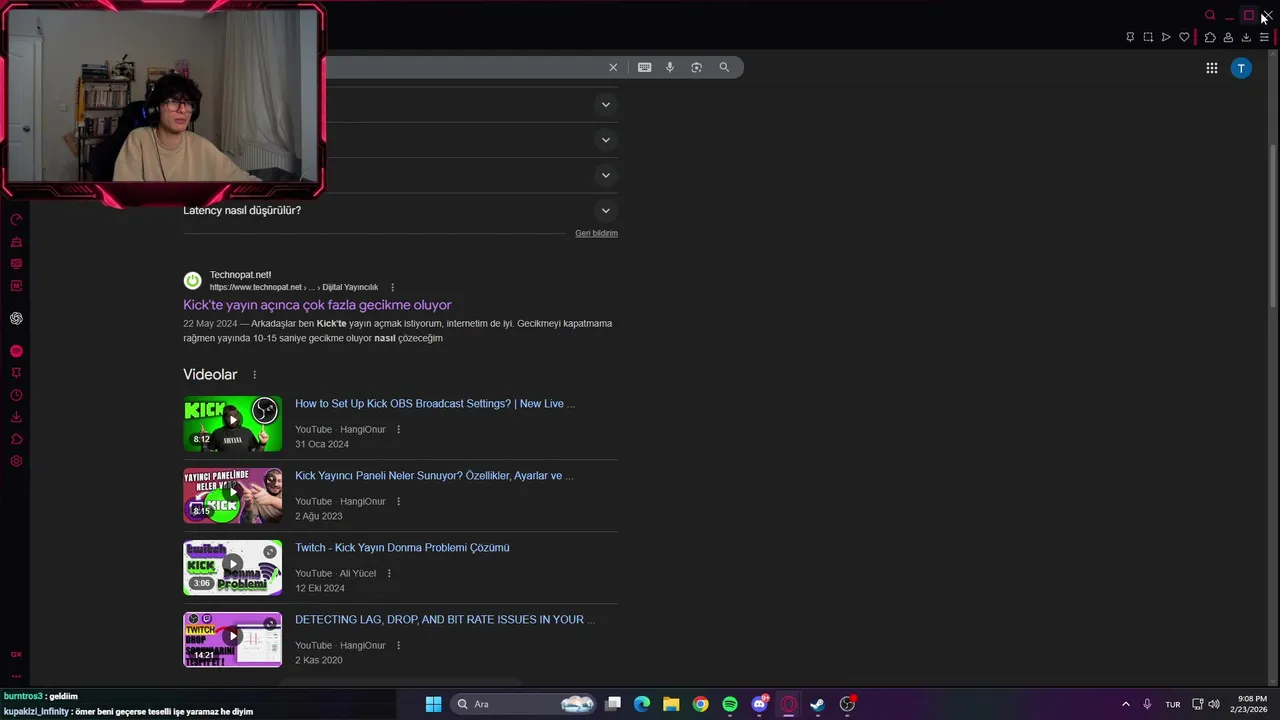The image size is (1280, 720).
Task: Click the taskbar 'Ara' search box
Action: tap(524, 704)
